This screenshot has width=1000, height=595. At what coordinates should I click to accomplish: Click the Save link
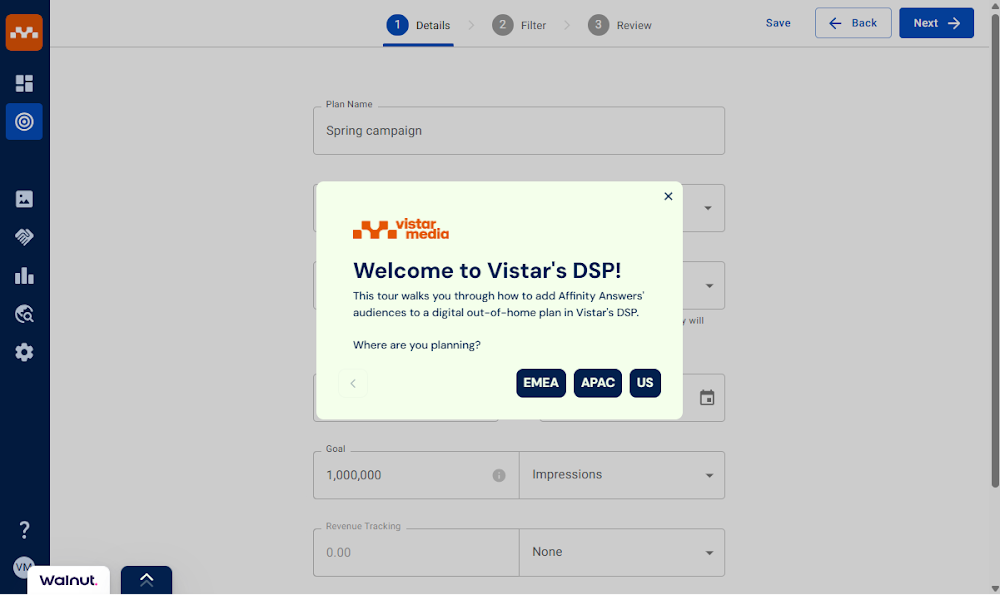coord(778,23)
